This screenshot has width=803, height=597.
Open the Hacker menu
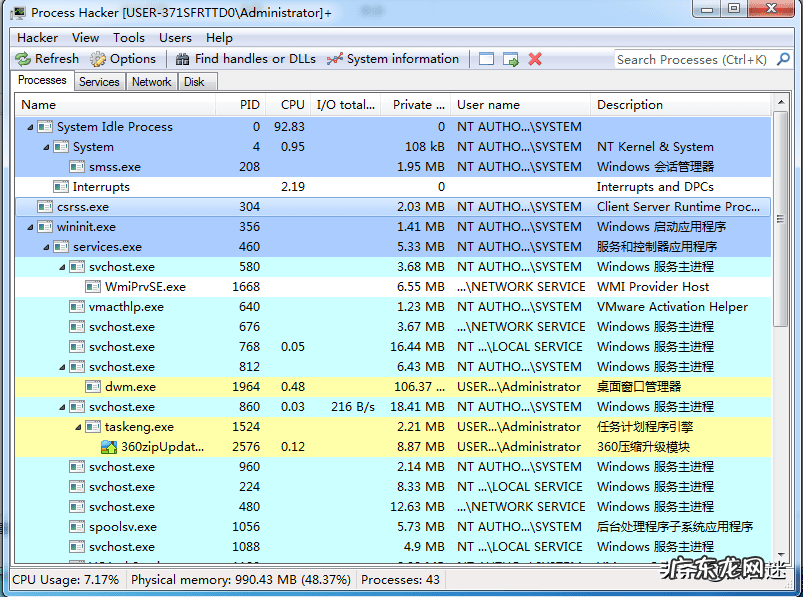point(37,38)
